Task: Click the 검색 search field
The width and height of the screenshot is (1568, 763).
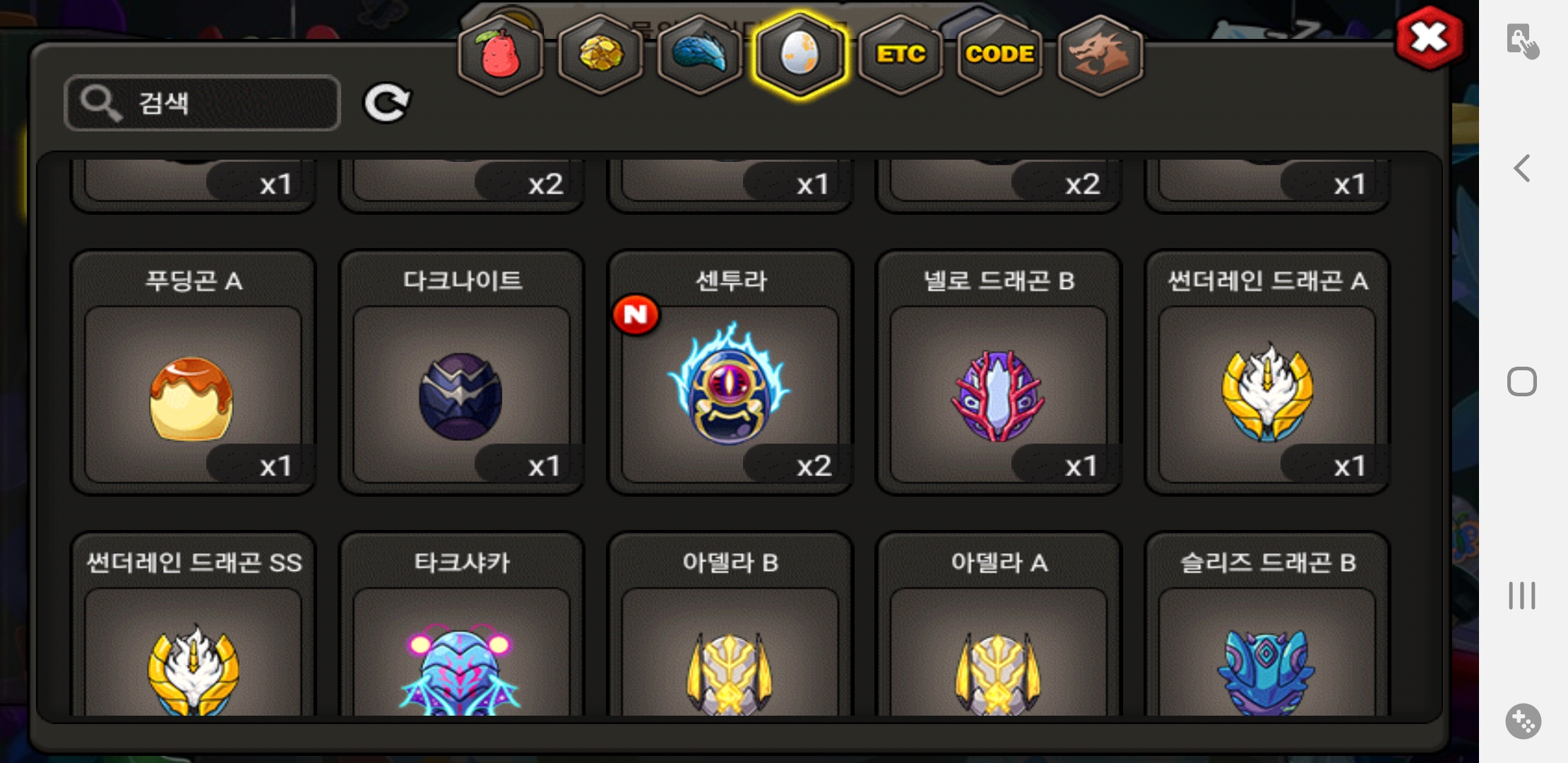Action: coord(203,103)
